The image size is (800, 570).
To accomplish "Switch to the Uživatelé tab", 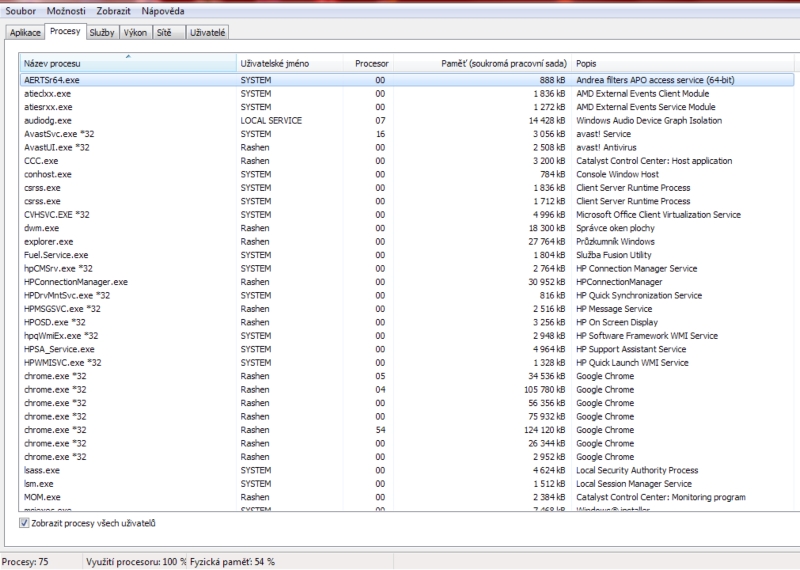I will tap(207, 33).
